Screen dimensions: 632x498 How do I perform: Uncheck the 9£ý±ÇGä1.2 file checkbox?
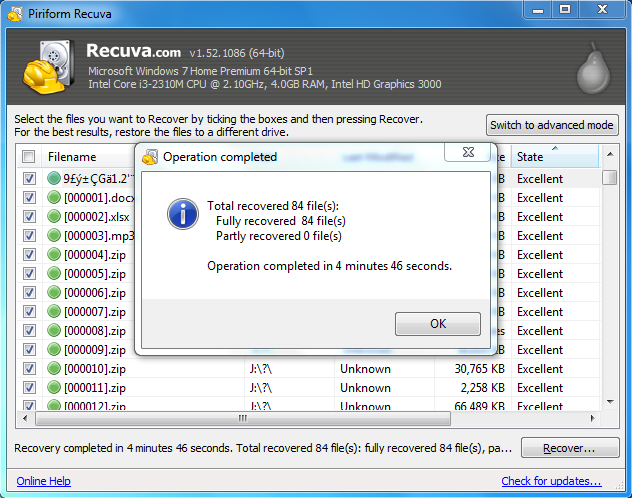(x=29, y=178)
